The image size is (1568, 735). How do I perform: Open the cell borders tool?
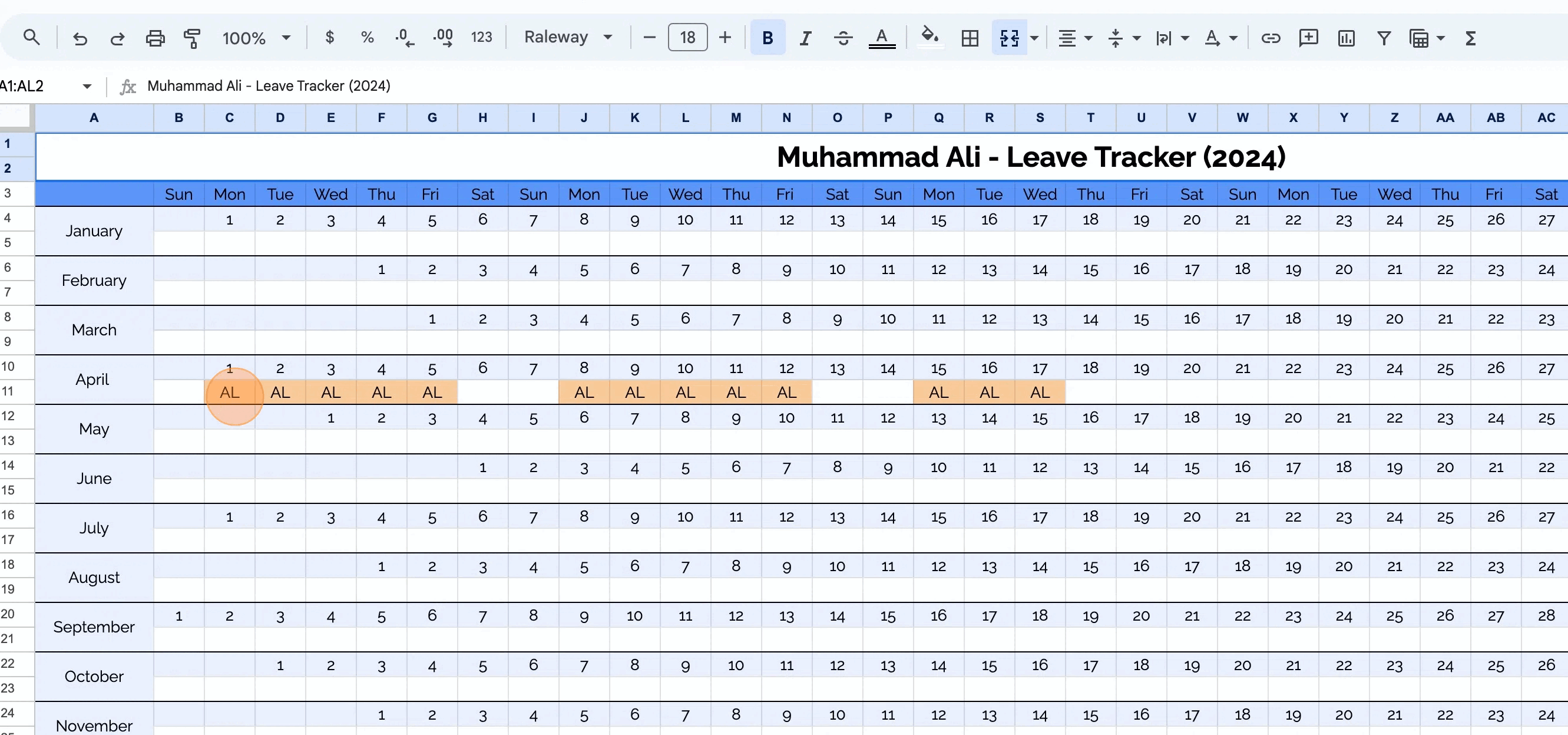tap(970, 38)
